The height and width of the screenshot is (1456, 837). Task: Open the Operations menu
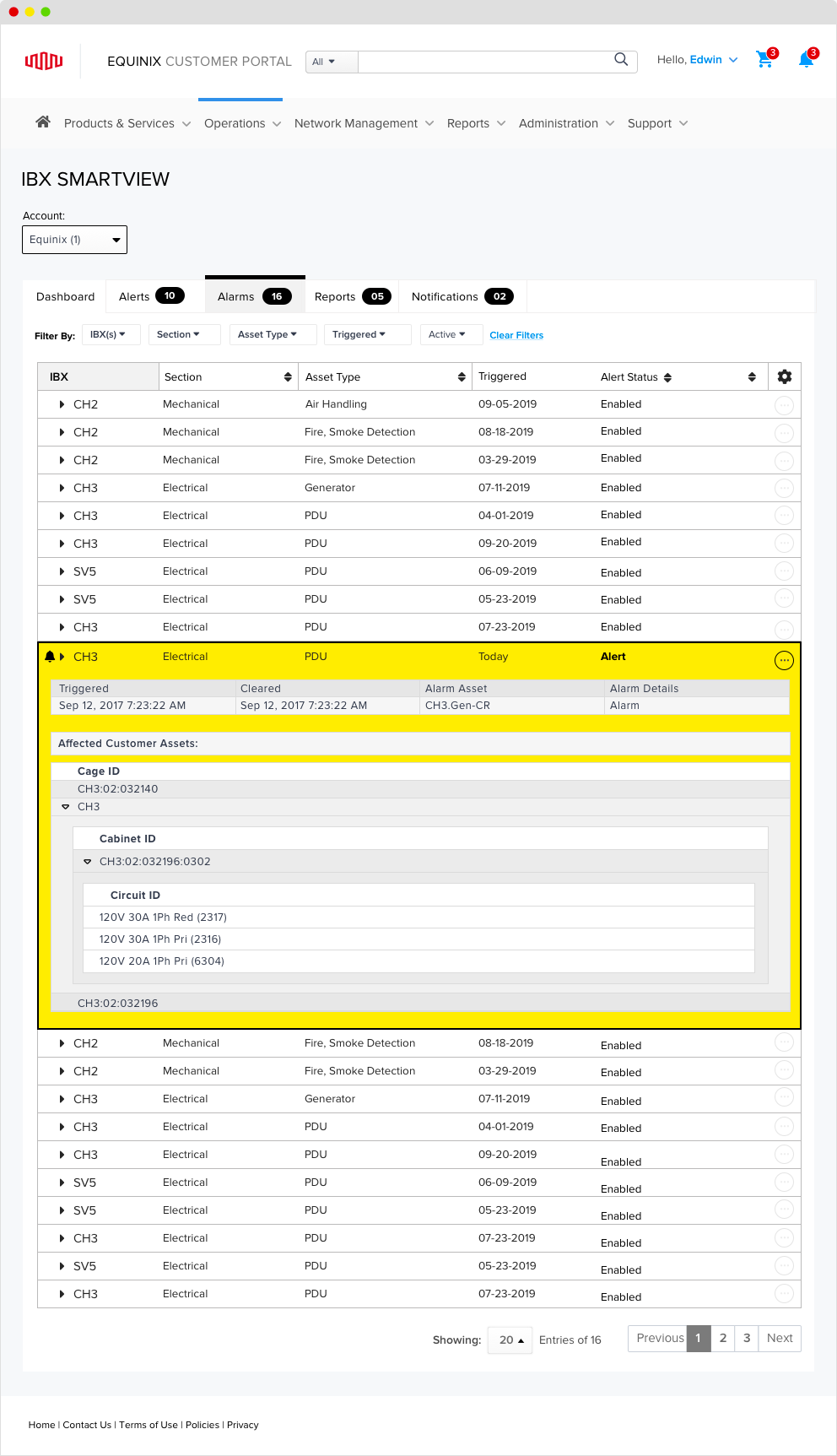(242, 123)
